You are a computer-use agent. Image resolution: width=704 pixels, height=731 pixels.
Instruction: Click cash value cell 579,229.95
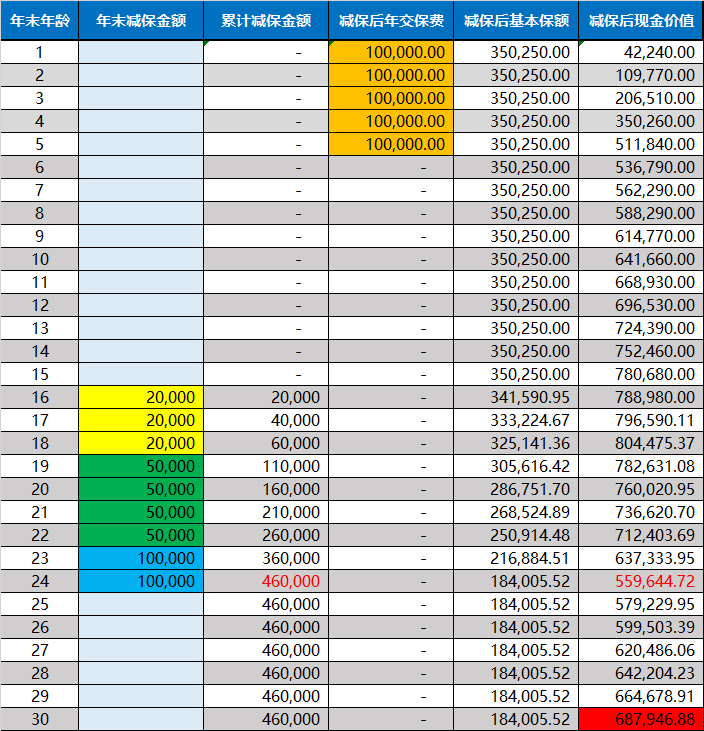tap(641, 604)
